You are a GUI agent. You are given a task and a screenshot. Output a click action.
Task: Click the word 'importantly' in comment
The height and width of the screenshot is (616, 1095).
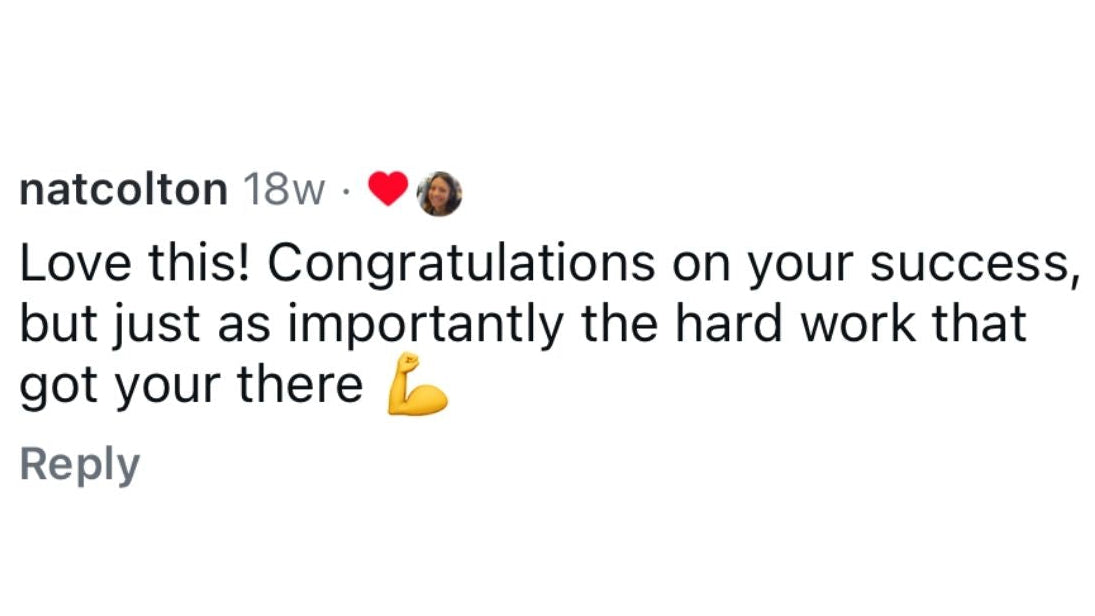(x=425, y=325)
